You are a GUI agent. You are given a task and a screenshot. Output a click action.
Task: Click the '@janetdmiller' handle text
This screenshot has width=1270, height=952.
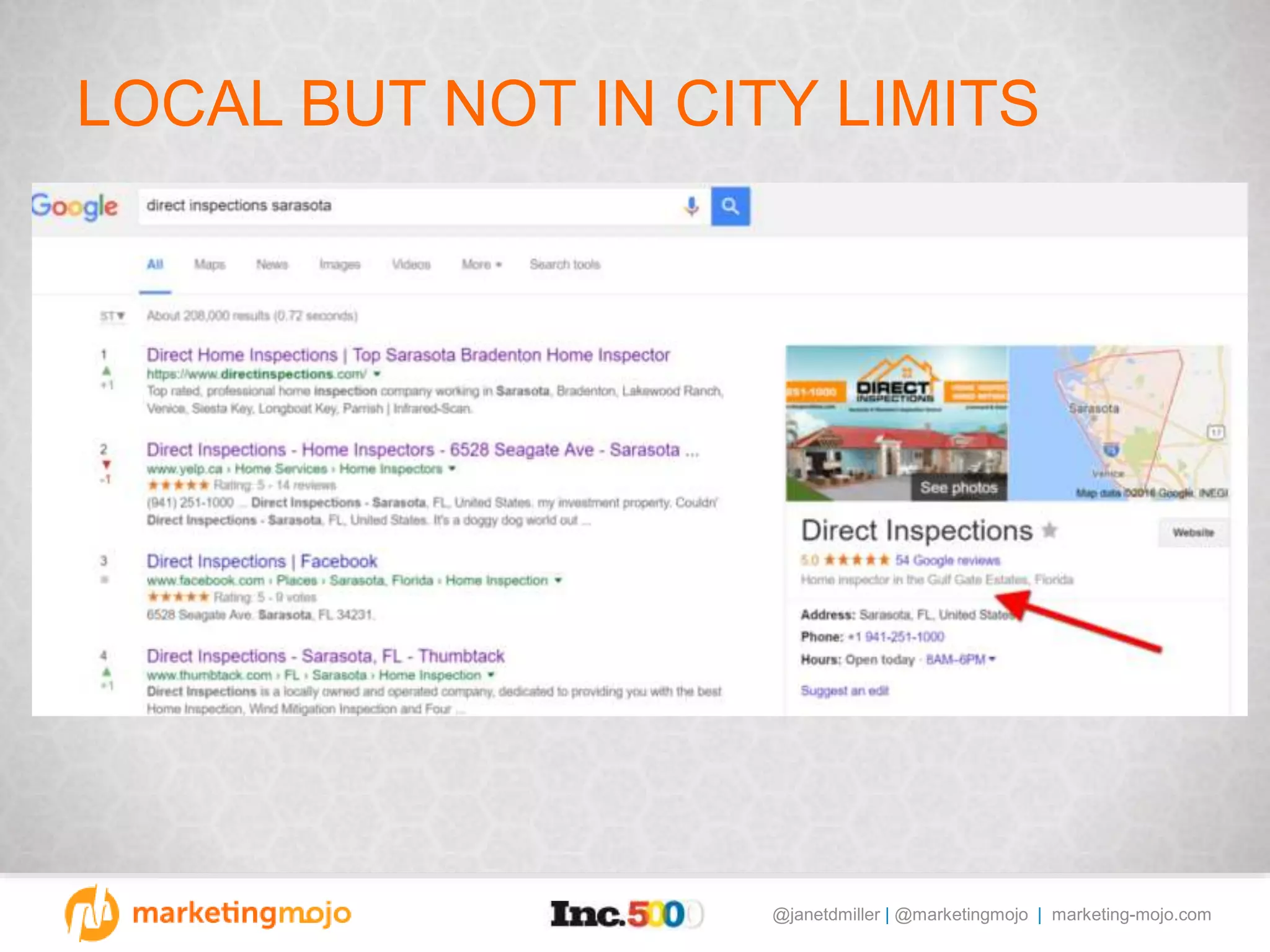coord(826,915)
